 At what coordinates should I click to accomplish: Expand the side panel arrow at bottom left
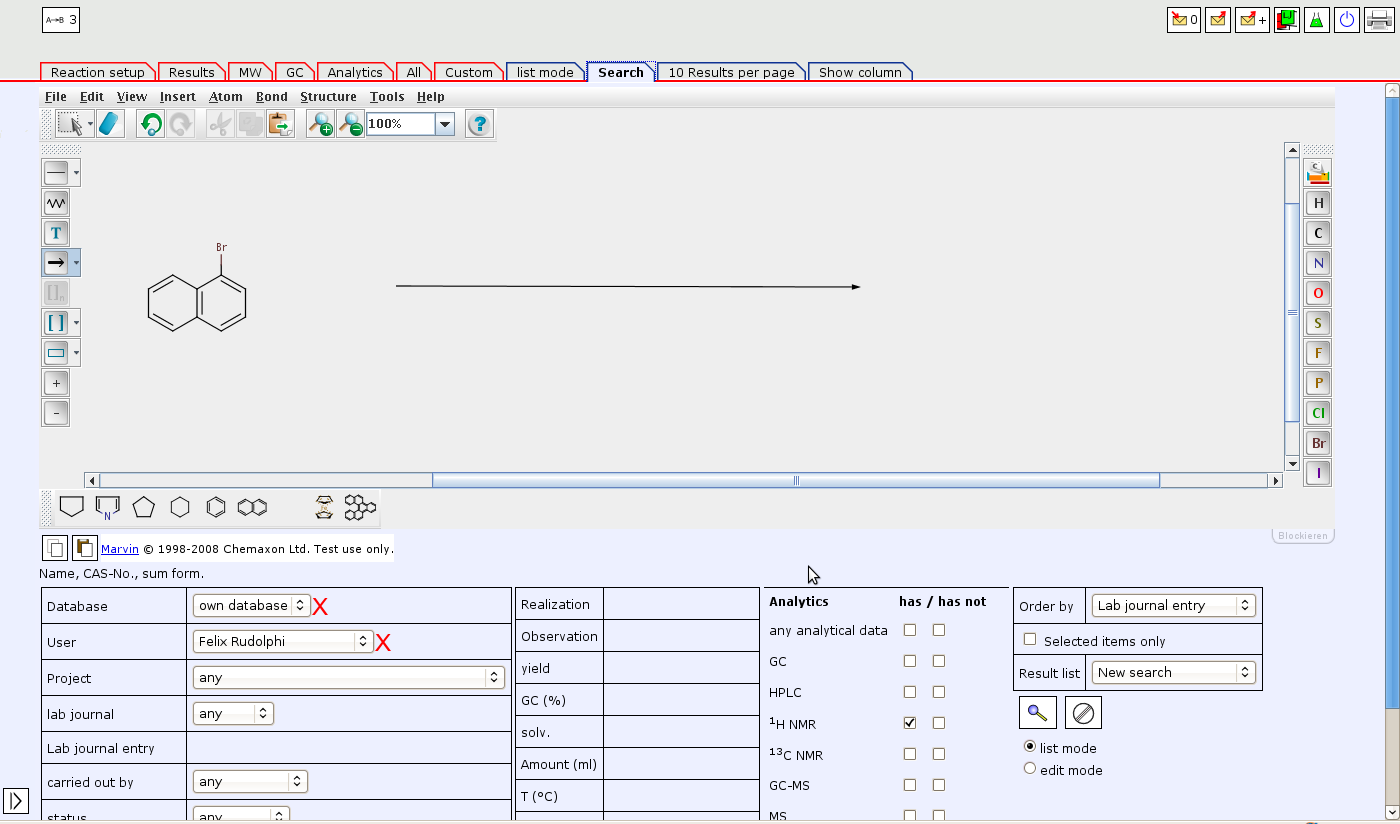(x=16, y=800)
